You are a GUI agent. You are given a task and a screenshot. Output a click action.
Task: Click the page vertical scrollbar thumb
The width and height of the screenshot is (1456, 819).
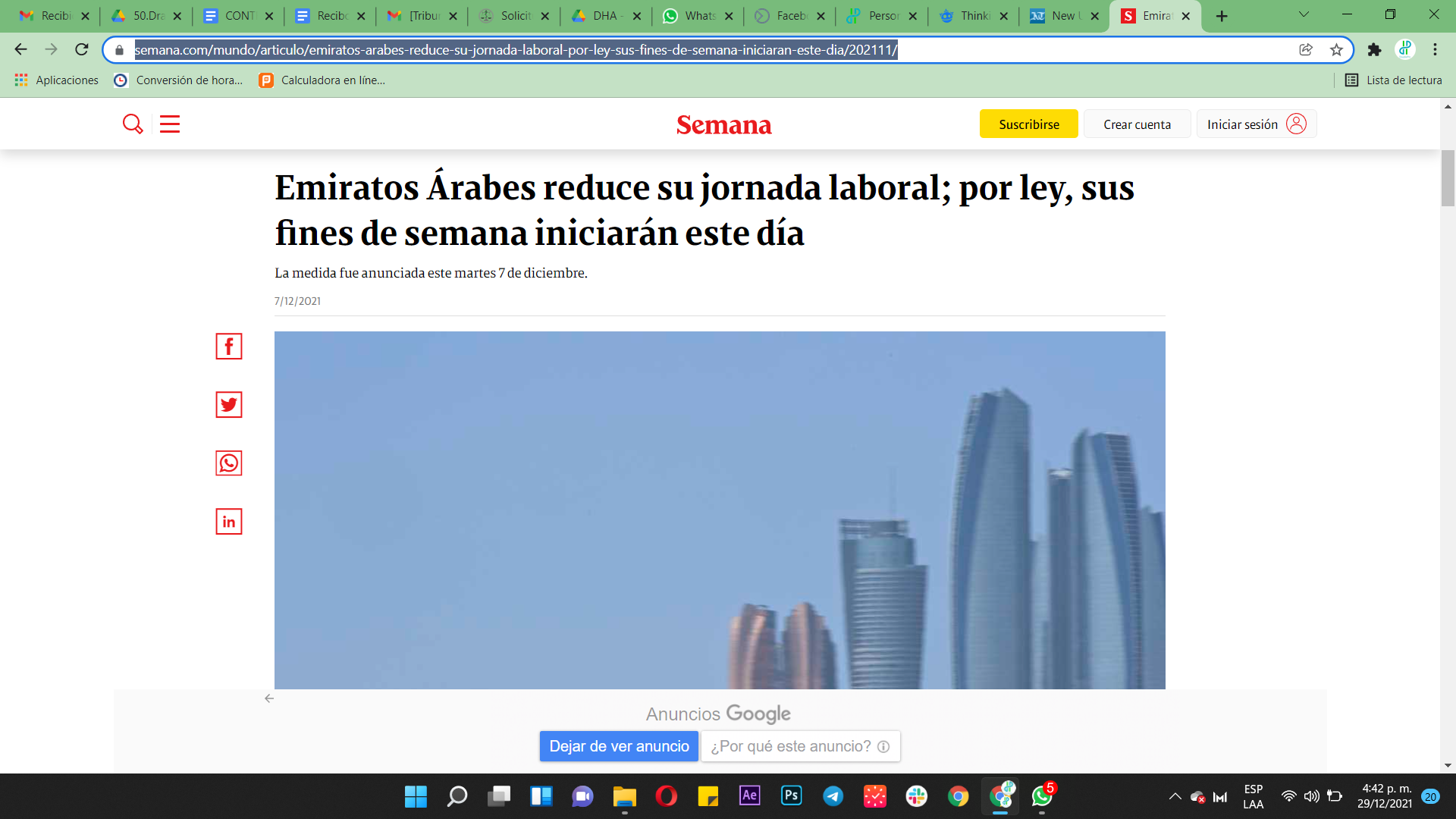click(x=1448, y=178)
